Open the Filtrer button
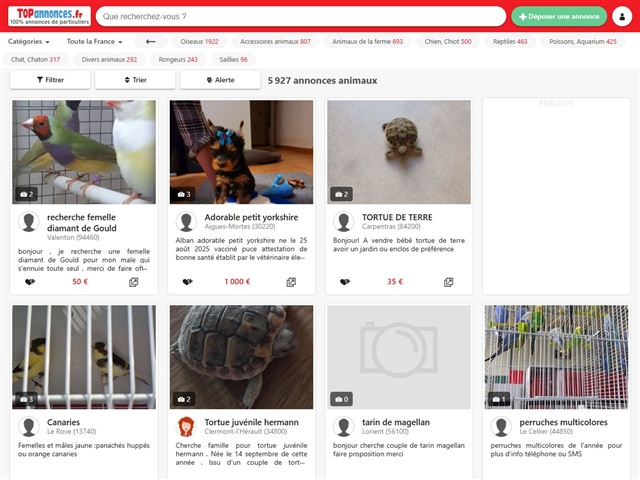The height and width of the screenshot is (480, 640). pyautogui.click(x=50, y=80)
